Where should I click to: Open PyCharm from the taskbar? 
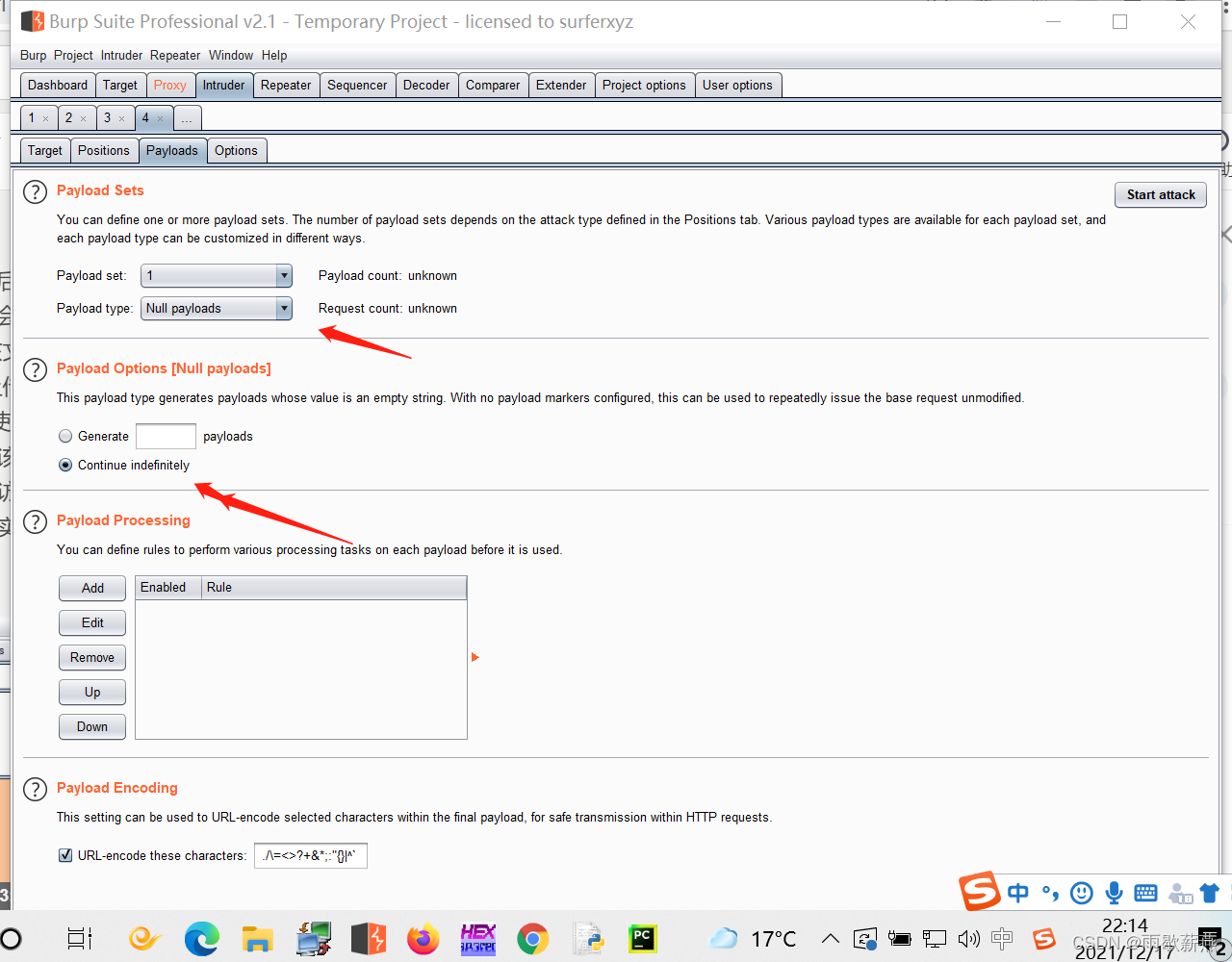[642, 938]
